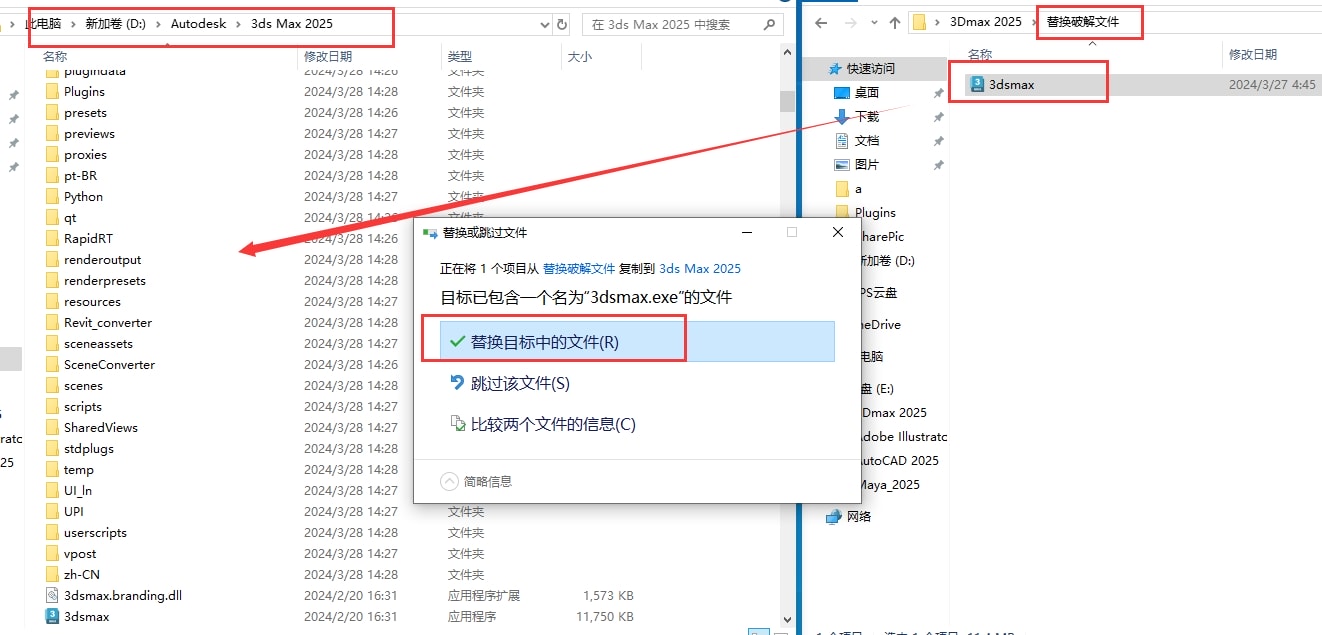The image size is (1322, 635).
Task: Click back arrow in right Explorer window
Action: coord(821,22)
